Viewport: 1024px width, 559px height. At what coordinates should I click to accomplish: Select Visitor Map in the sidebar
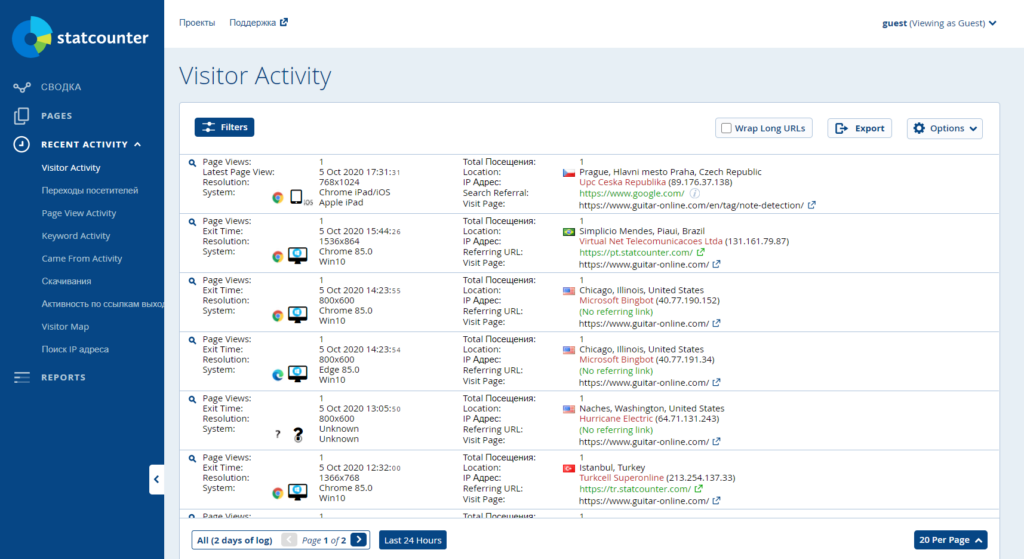[65, 327]
